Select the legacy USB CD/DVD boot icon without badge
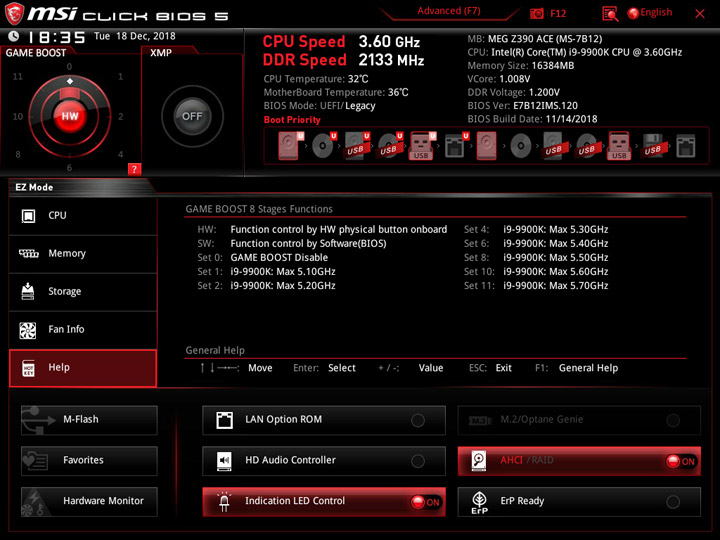Viewport: 720px width, 540px height. pos(587,146)
